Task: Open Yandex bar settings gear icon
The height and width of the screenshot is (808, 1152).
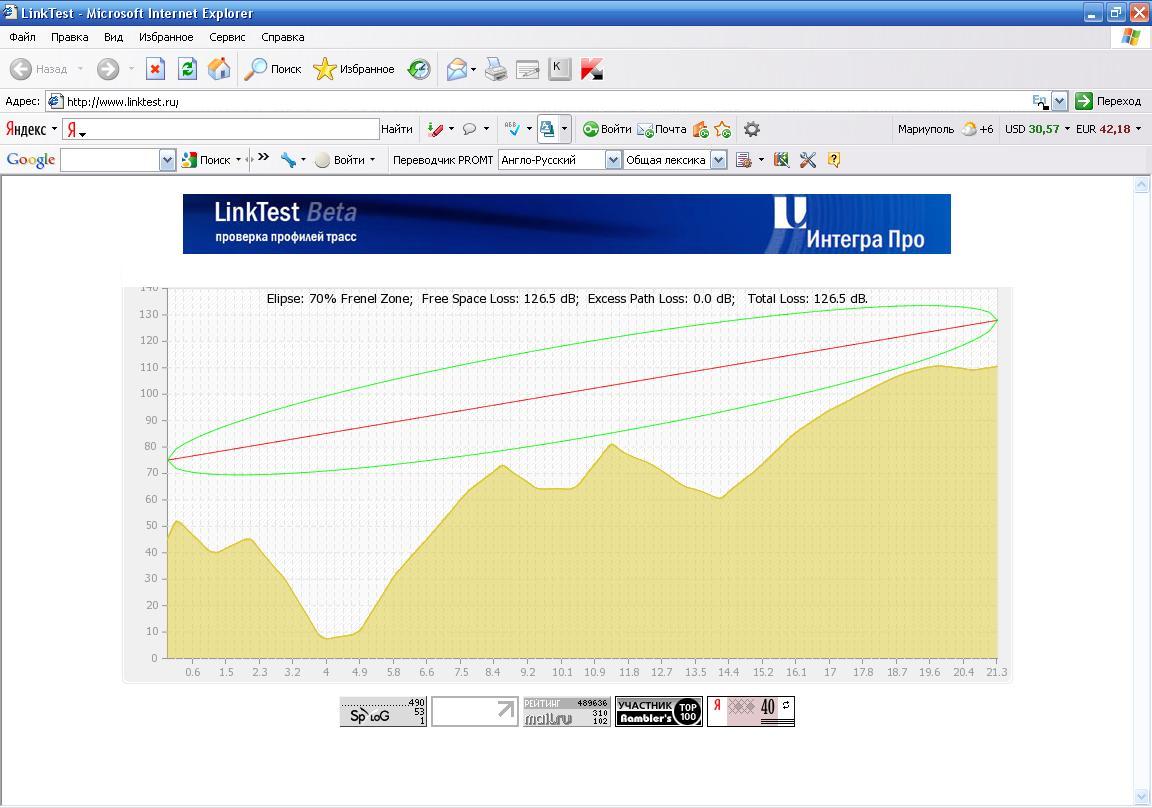Action: pos(752,129)
